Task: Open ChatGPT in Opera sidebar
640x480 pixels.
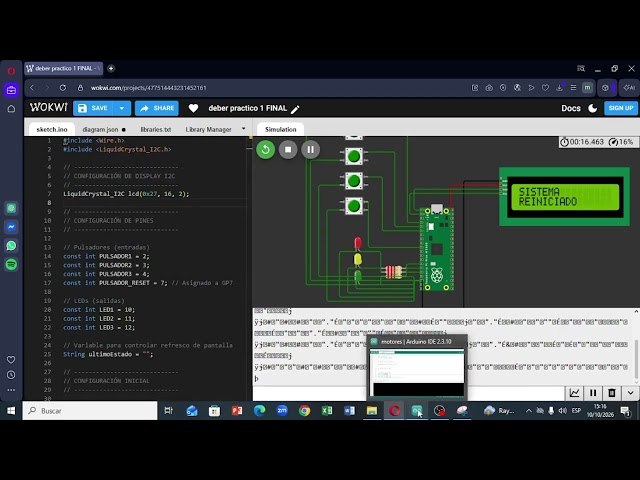Action: point(11,208)
